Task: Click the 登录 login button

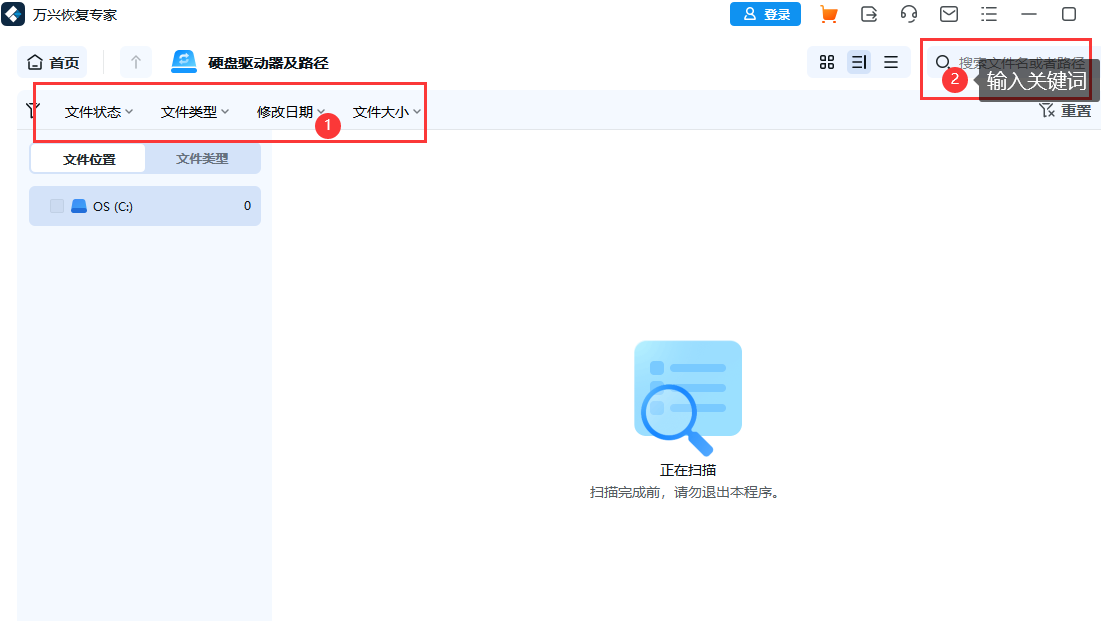Action: [x=765, y=14]
